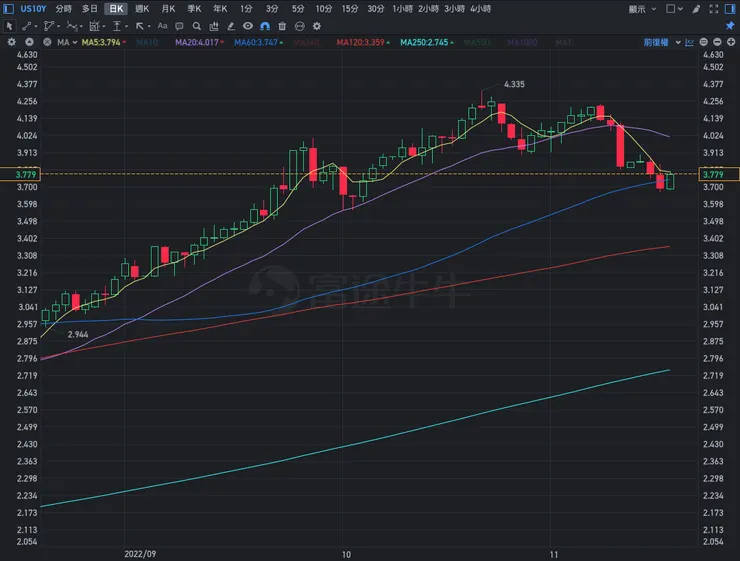Viewport: 740px width, 561px height.
Task: Select the Fibonacci/grid measurement tool
Action: [x=94, y=26]
